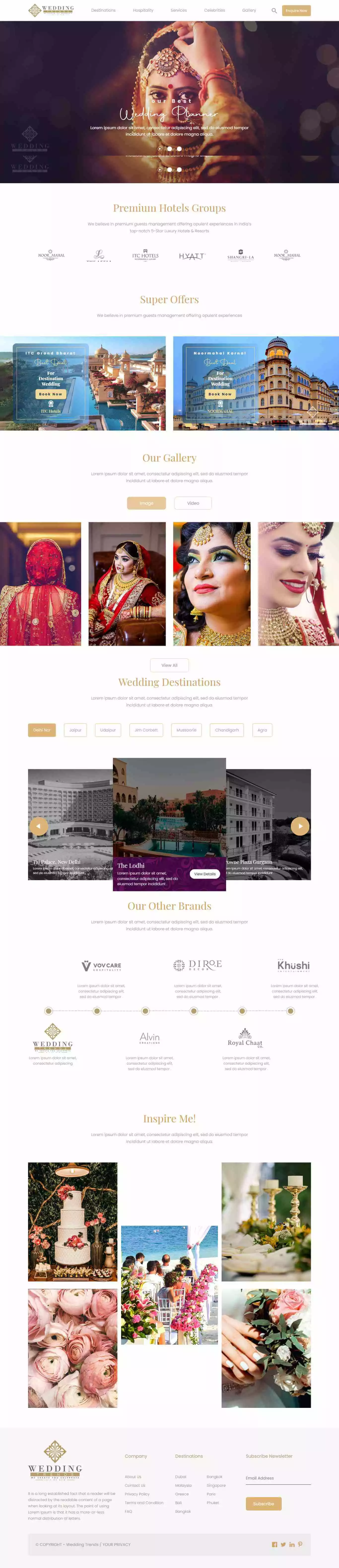Click the carousel right arrow button
This screenshot has width=339, height=1568.
click(300, 826)
